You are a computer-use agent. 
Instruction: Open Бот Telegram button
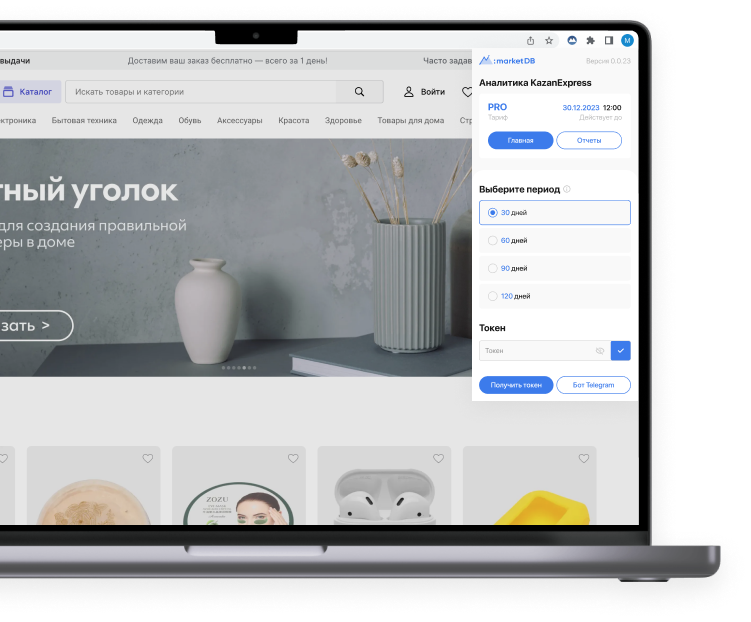click(x=593, y=385)
